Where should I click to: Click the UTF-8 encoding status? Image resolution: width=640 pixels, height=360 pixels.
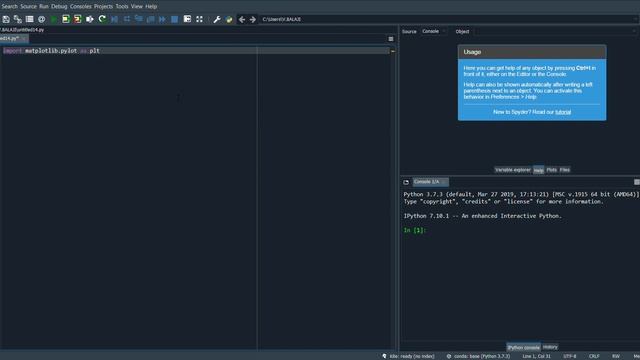pyautogui.click(x=569, y=356)
